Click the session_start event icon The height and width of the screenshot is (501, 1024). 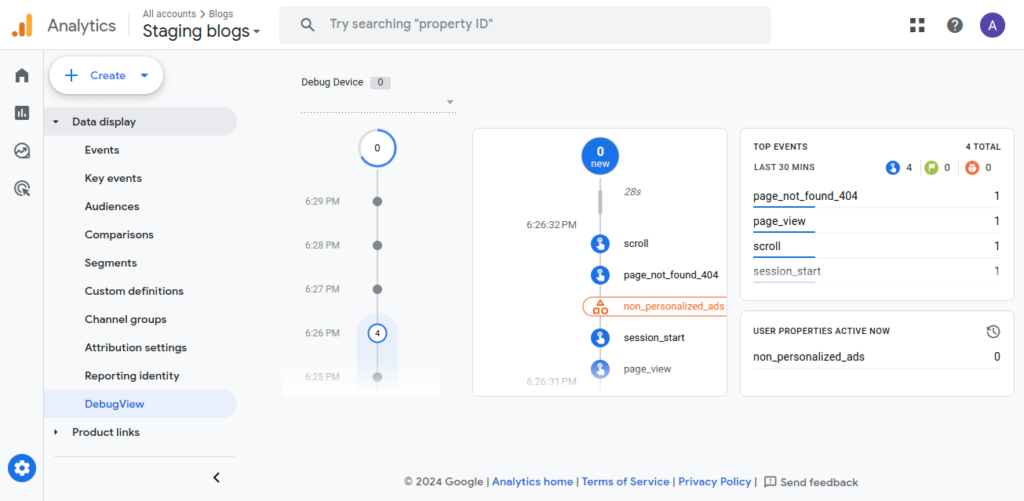[x=600, y=338]
